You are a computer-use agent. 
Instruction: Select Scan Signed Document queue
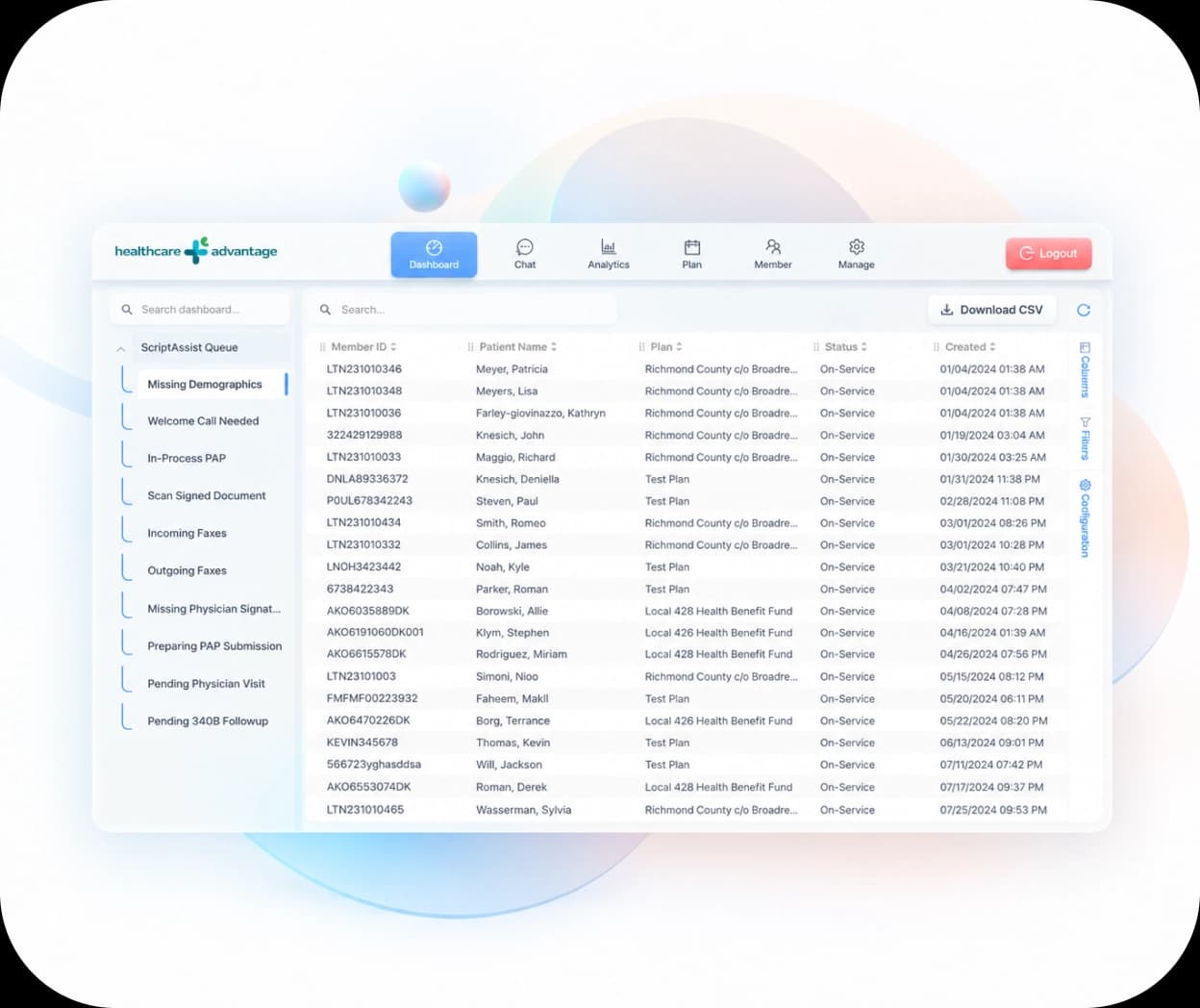pos(207,496)
